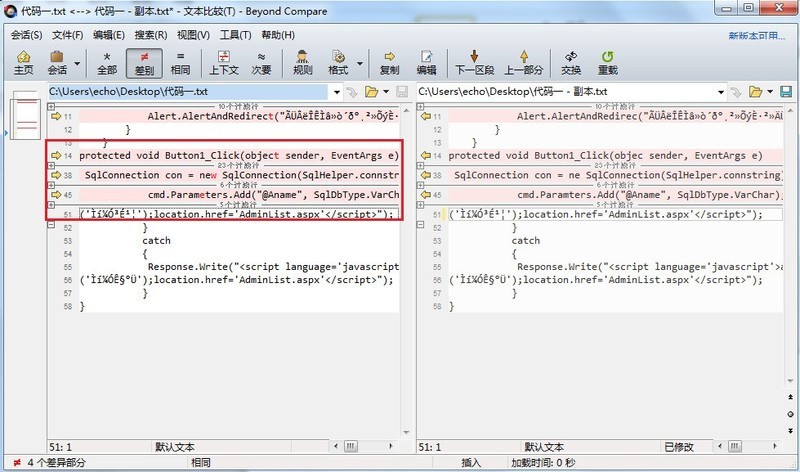
Task: Toggle the 差别 (differences only) filter
Action: [144, 62]
